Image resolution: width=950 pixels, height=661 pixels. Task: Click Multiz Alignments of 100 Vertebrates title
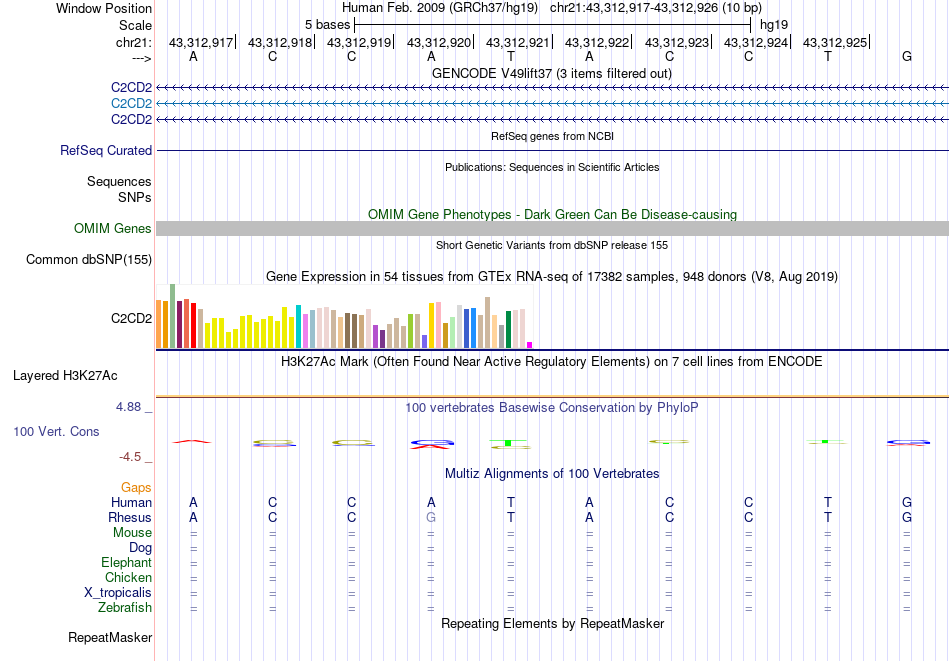click(552, 474)
